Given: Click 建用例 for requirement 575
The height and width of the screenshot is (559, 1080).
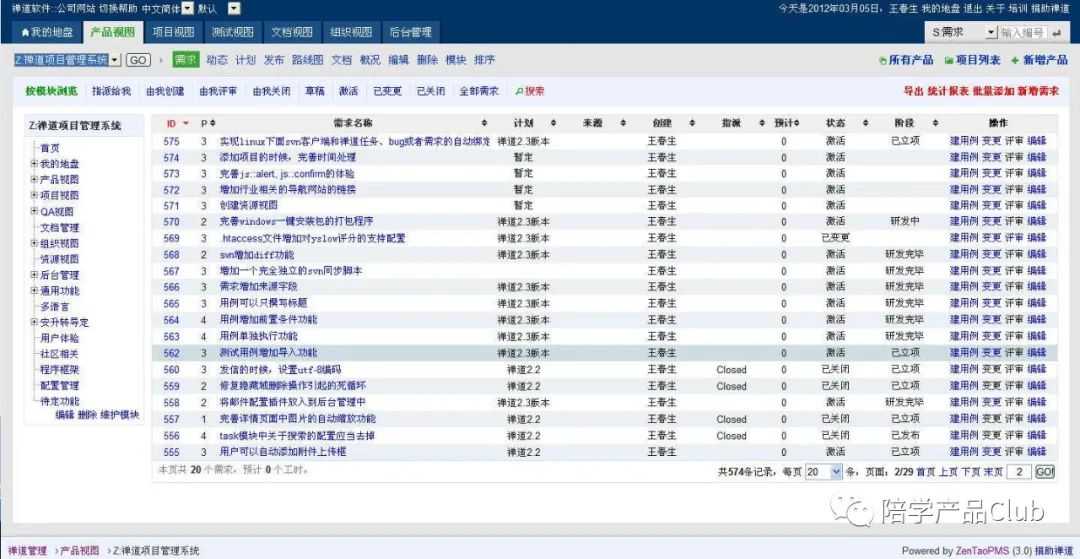Looking at the screenshot, I should pyautogui.click(x=963, y=140).
